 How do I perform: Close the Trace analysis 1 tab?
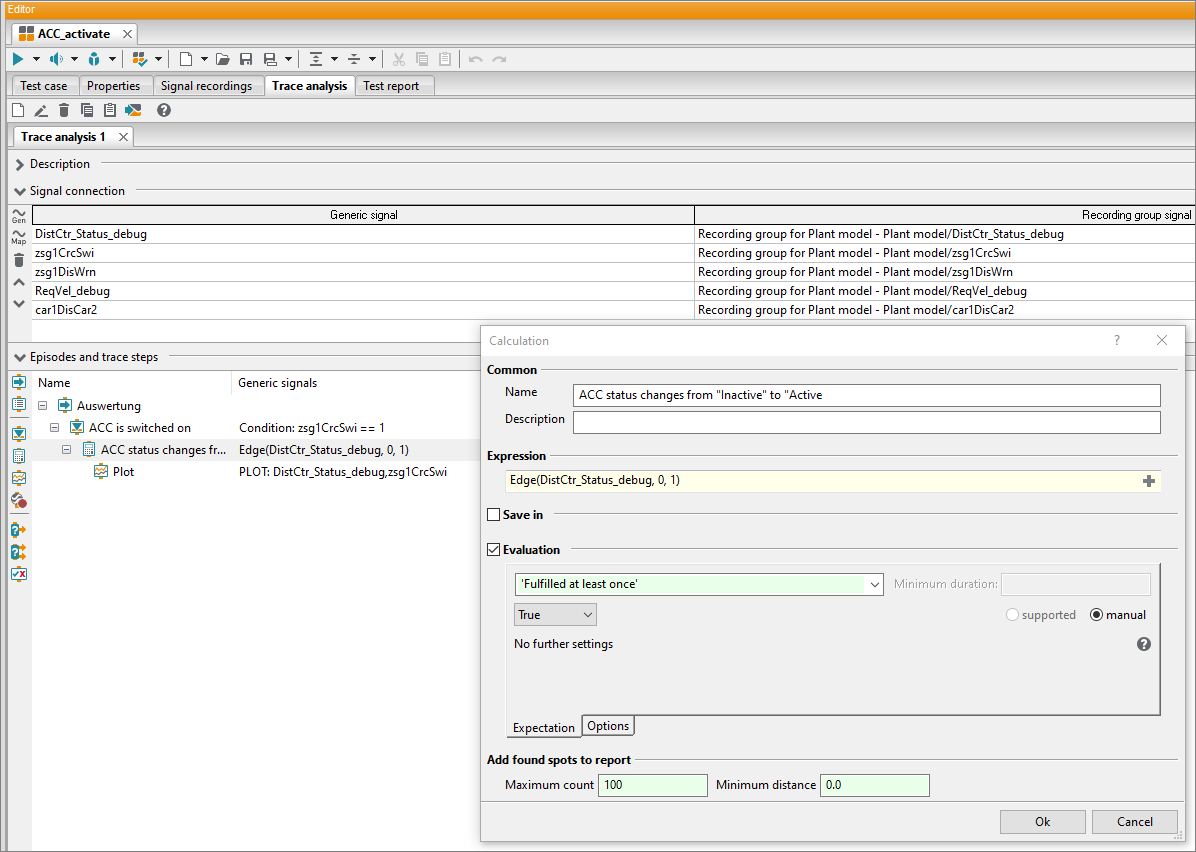123,137
